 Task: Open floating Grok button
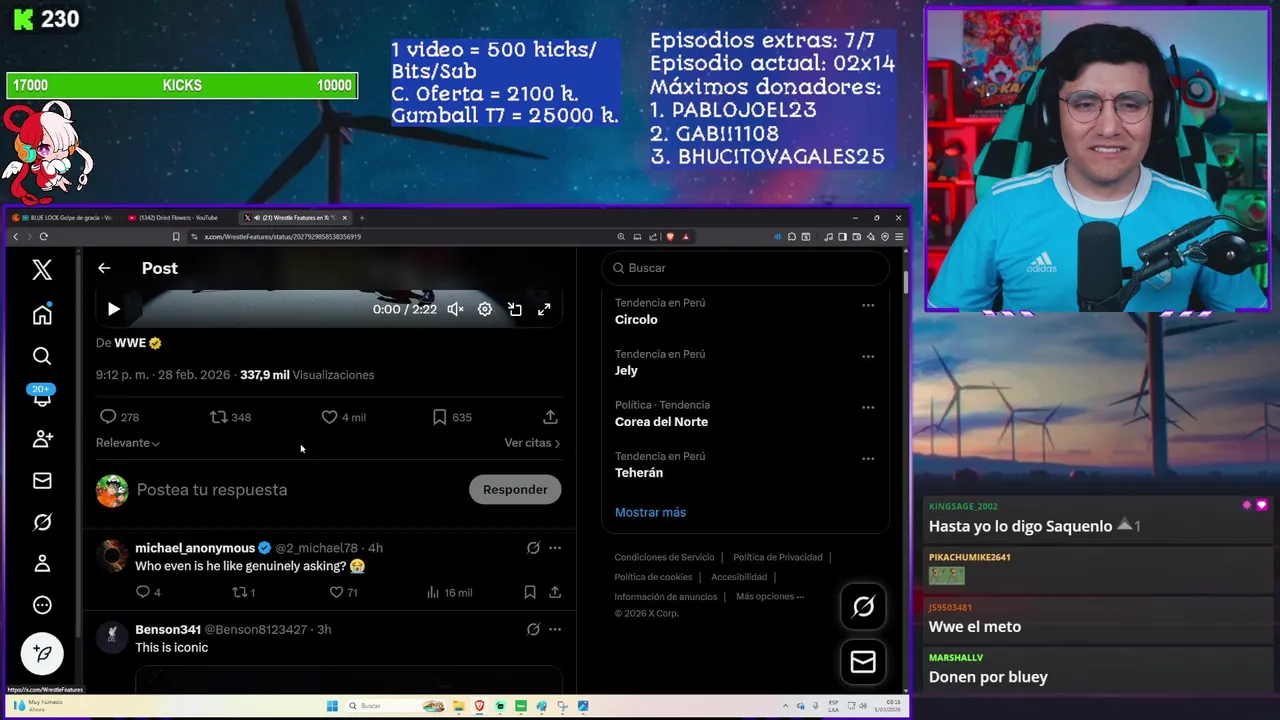coord(863,607)
